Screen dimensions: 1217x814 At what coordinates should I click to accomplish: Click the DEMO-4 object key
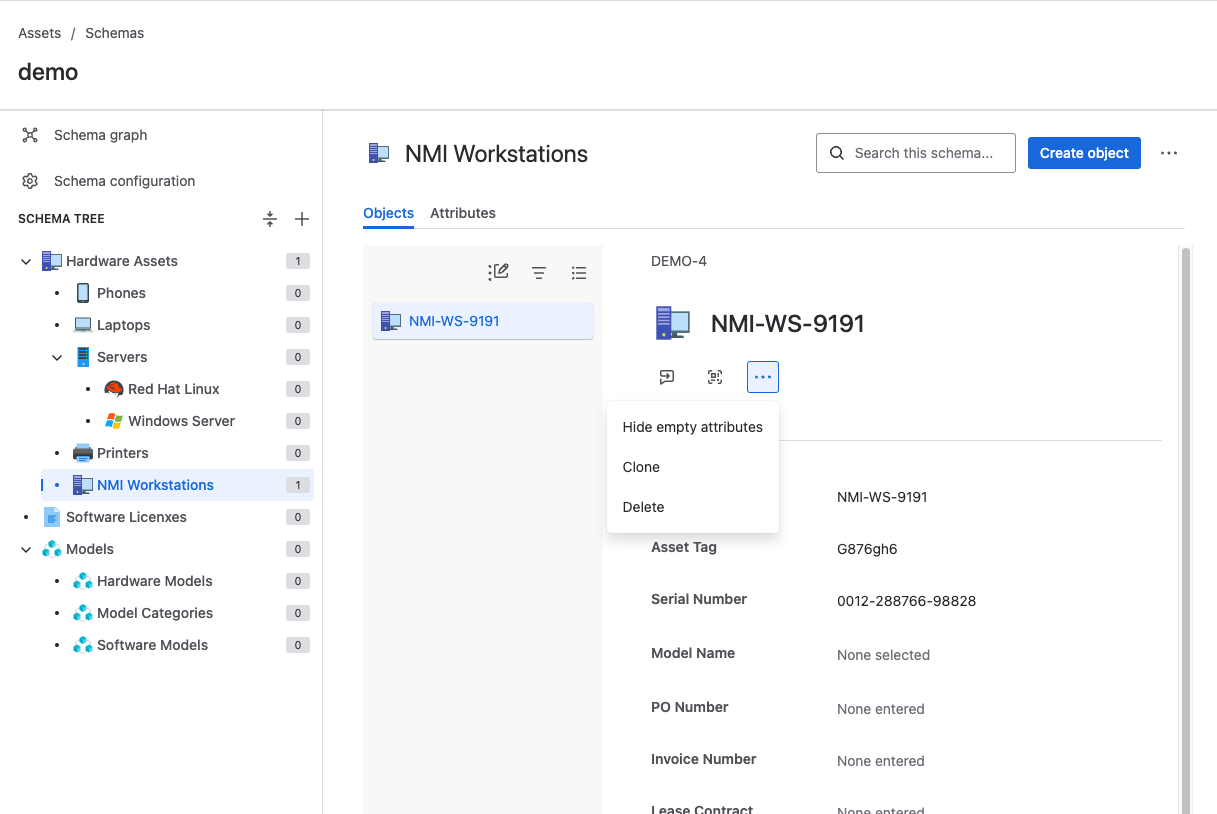pyautogui.click(x=679, y=261)
